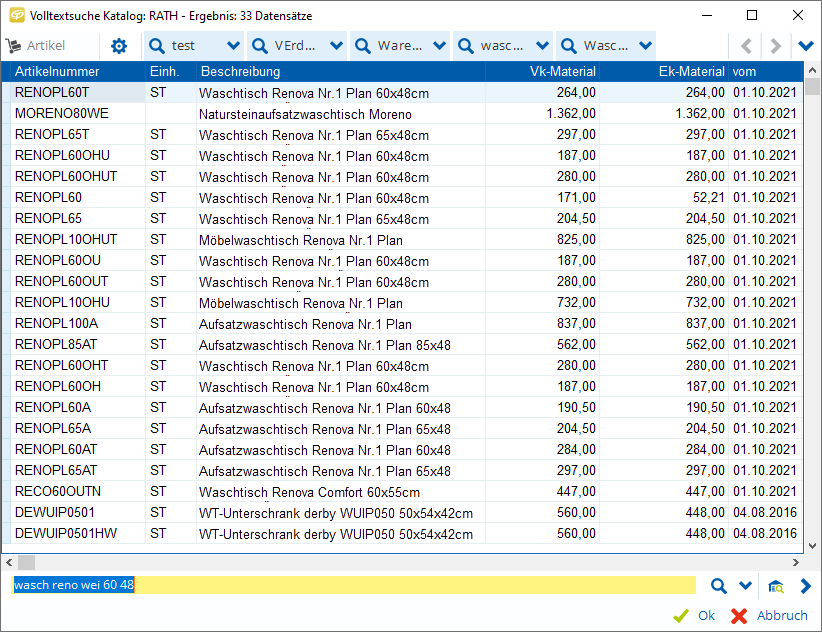Open search options dropdown next to magnifier
This screenshot has width=822, height=632.
click(744, 586)
